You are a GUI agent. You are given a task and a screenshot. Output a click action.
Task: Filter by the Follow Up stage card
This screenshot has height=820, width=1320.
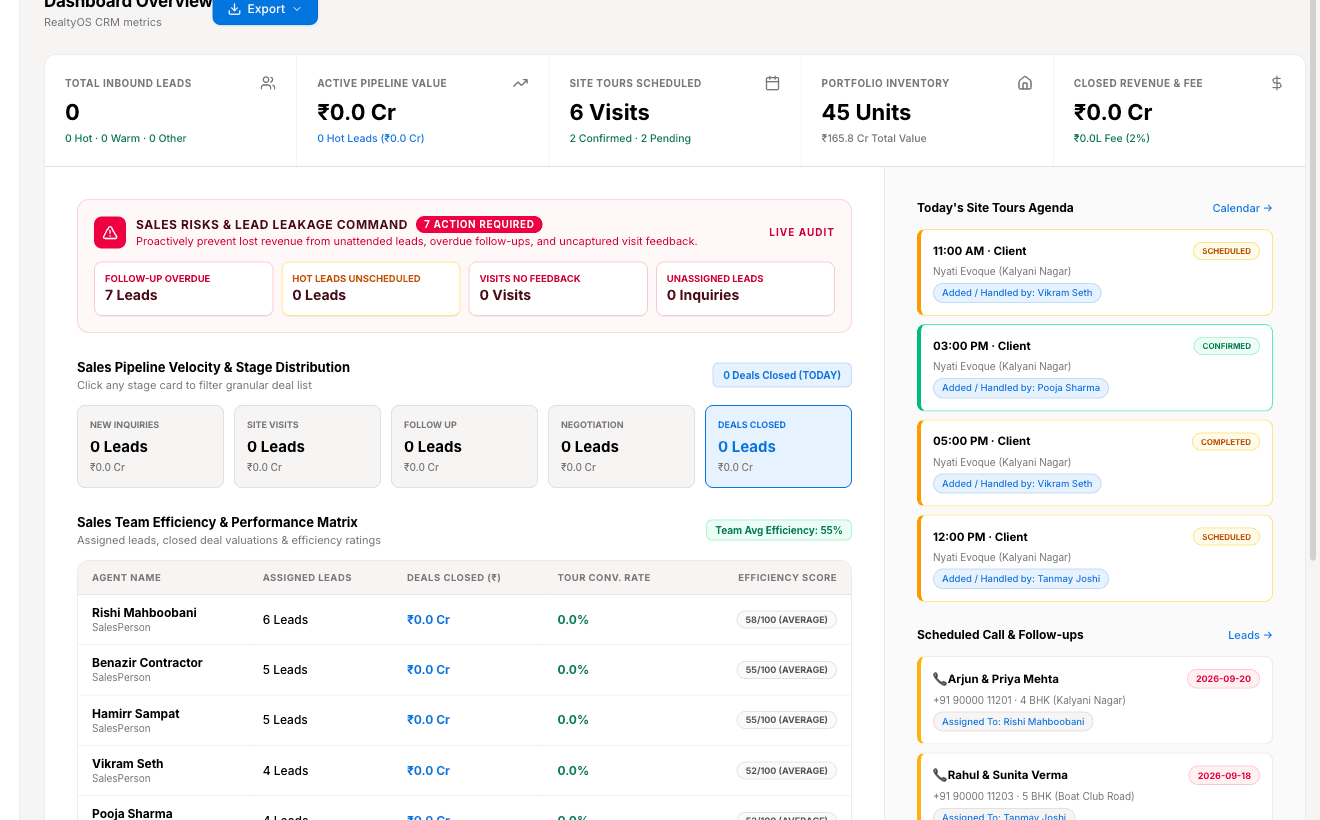click(x=464, y=446)
